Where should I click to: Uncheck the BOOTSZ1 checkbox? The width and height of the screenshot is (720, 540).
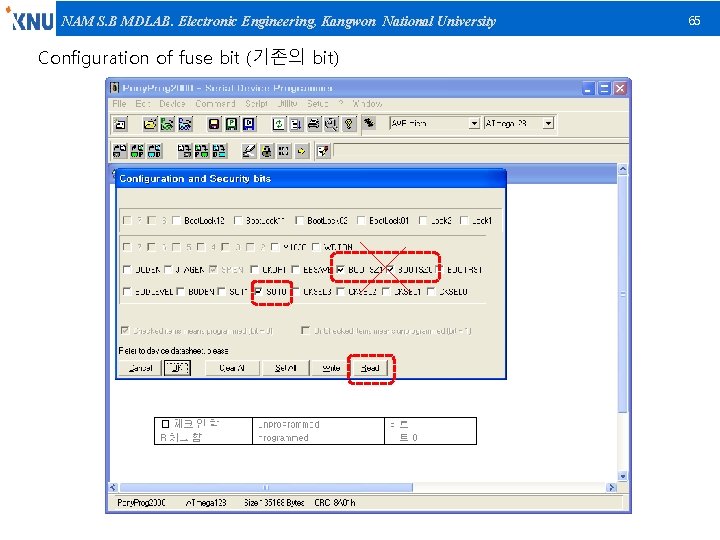pos(340,270)
